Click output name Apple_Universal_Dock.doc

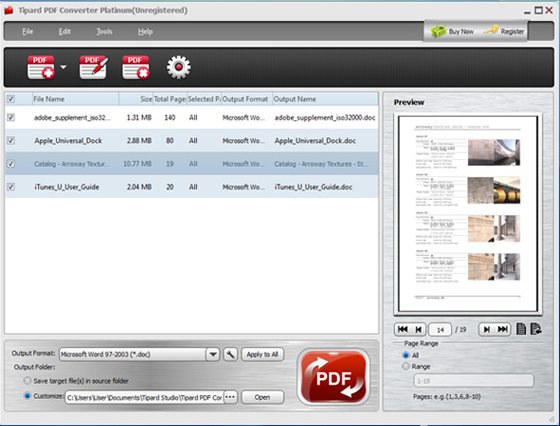[x=315, y=141]
